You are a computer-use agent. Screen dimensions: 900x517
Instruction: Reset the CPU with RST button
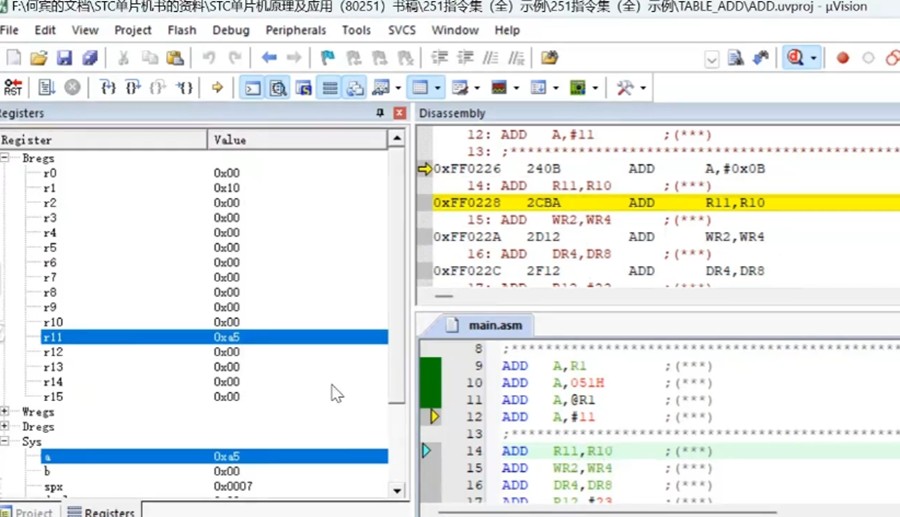[x=13, y=87]
